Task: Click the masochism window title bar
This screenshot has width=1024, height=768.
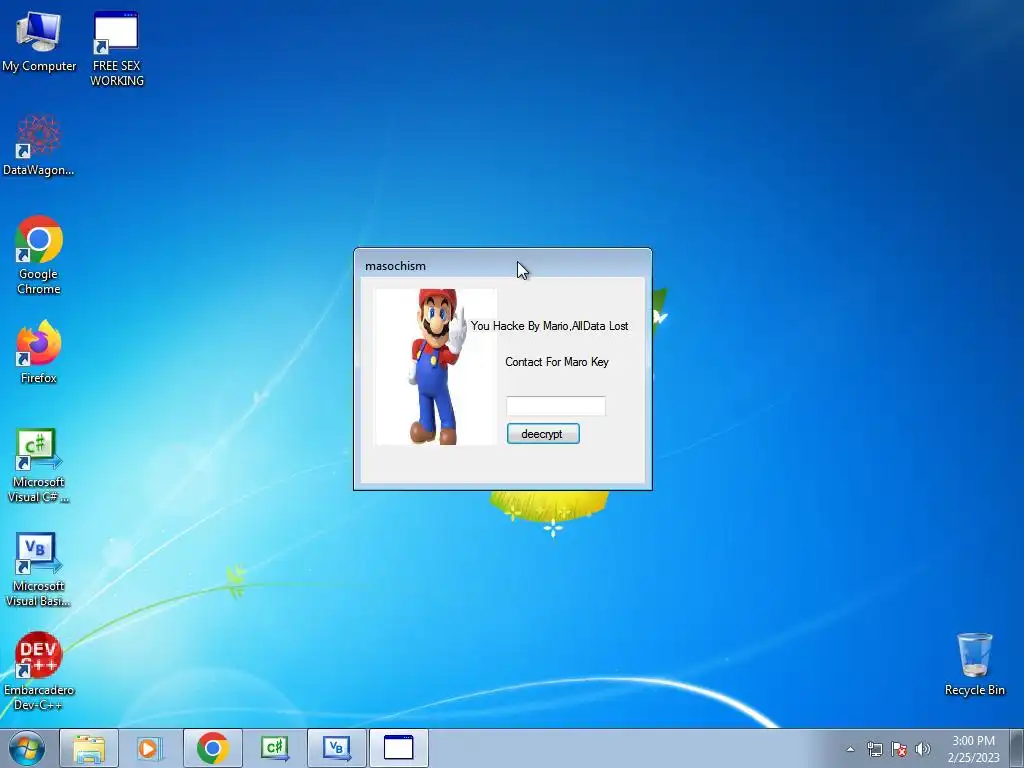Action: click(x=502, y=266)
